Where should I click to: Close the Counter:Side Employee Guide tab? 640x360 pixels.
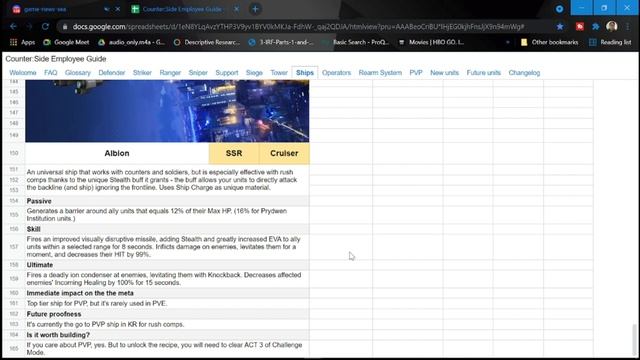[x=236, y=9]
